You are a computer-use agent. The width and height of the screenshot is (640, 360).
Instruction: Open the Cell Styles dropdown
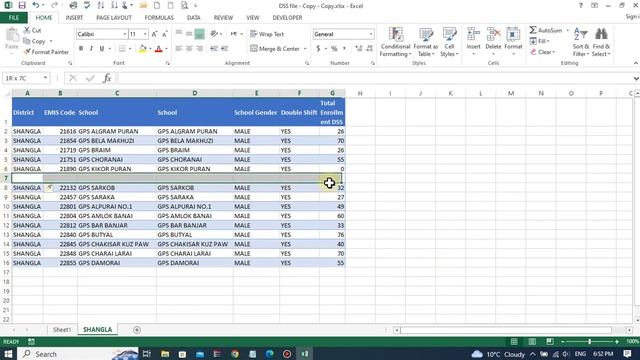[449, 42]
